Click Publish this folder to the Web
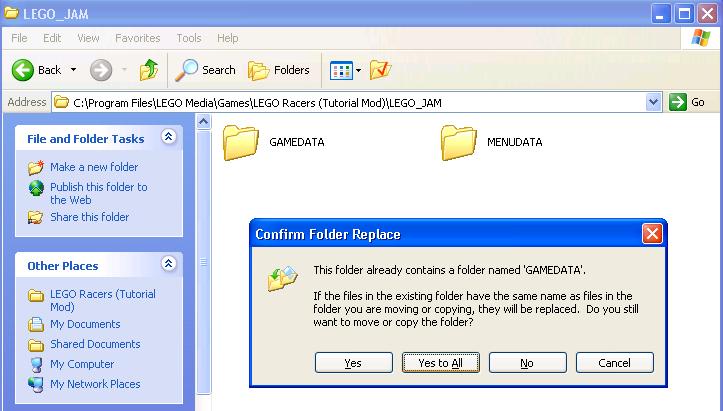The width and height of the screenshot is (723, 411). pos(99,193)
